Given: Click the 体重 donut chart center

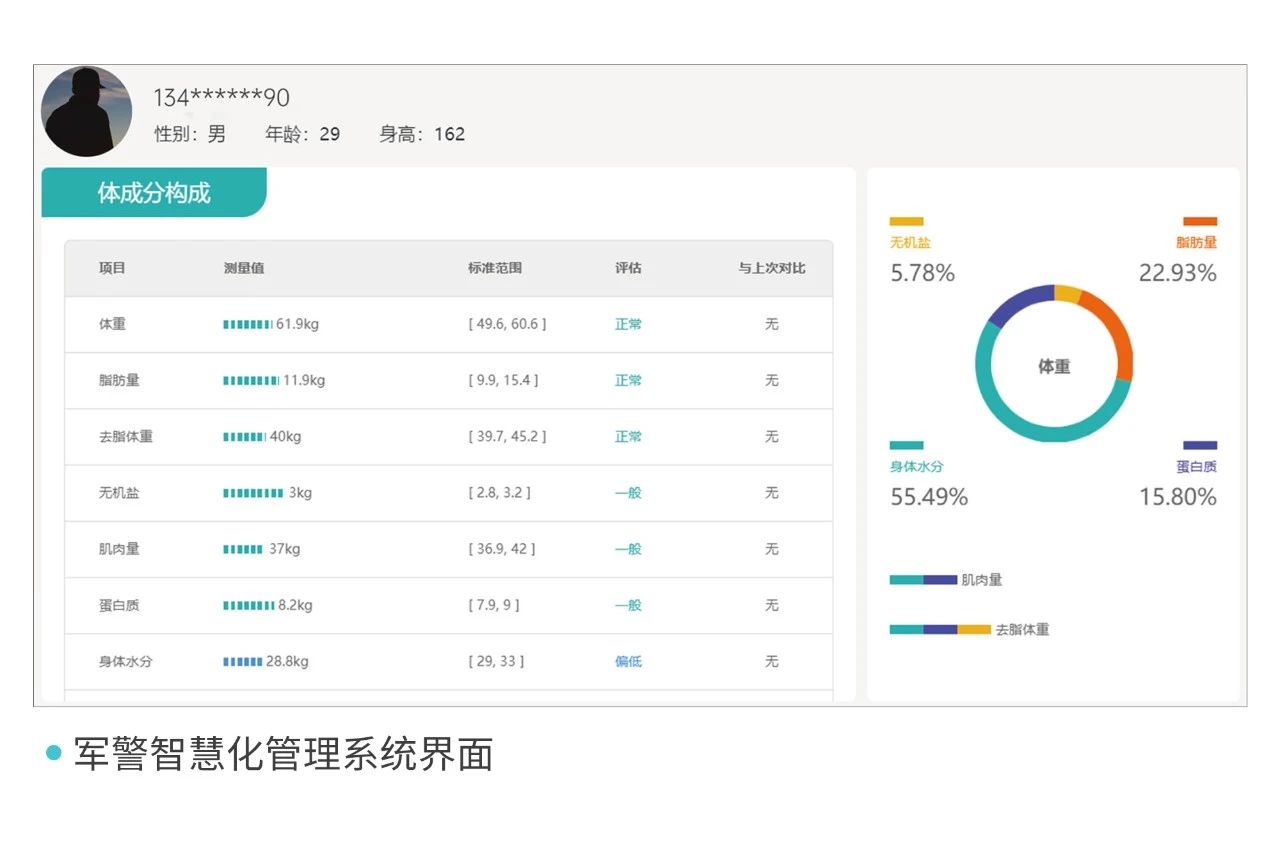Looking at the screenshot, I should (1054, 367).
